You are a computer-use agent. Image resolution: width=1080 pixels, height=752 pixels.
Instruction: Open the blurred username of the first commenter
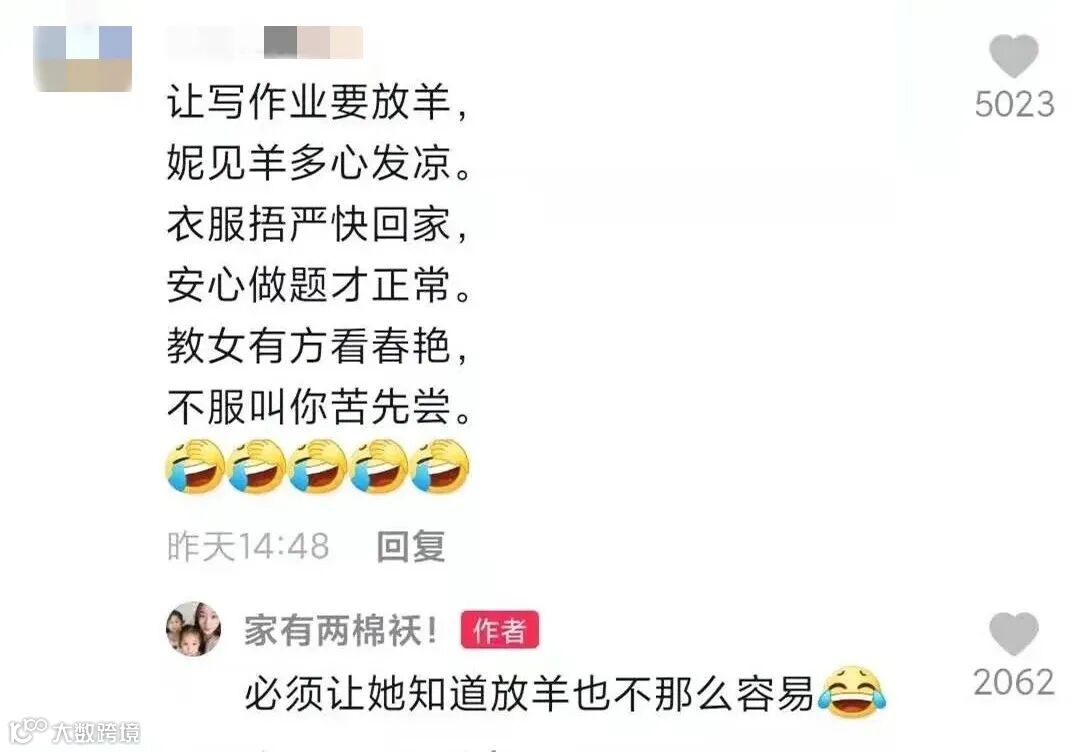click(264, 43)
